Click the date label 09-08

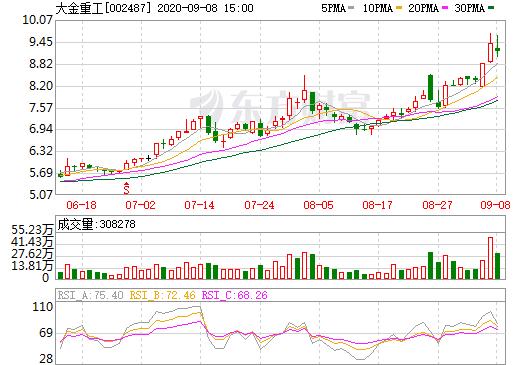point(495,205)
